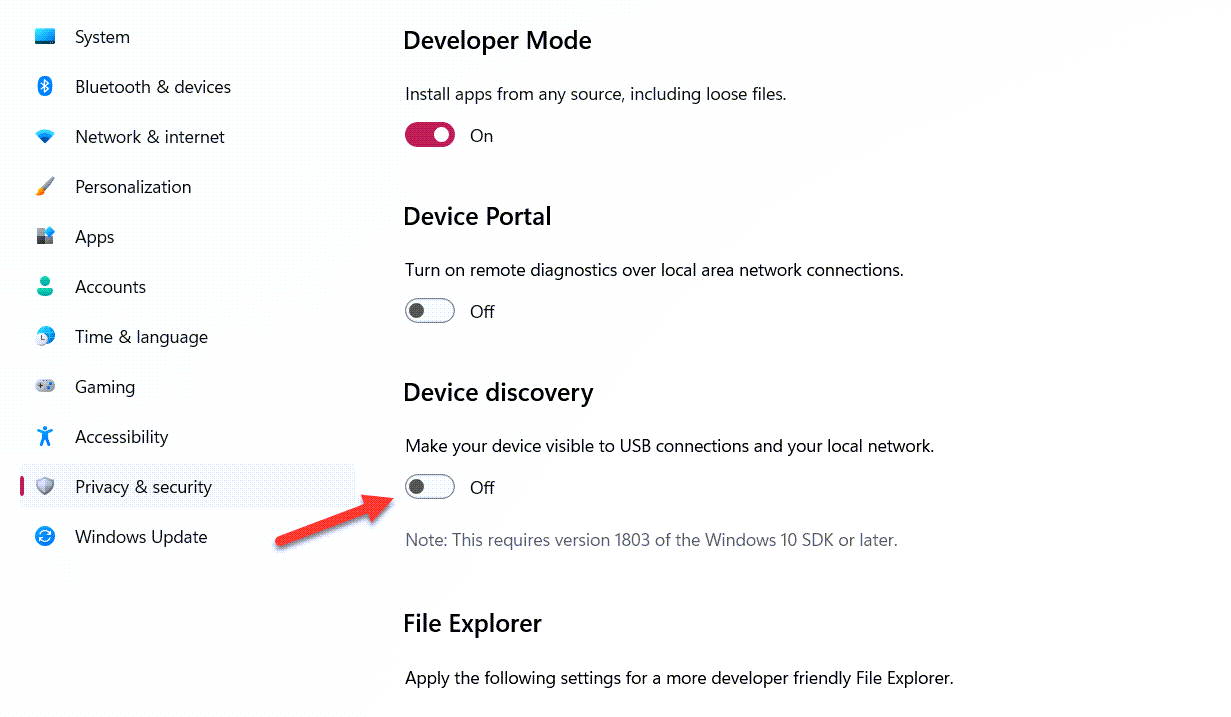Click the Accounts person icon

pos(45,287)
